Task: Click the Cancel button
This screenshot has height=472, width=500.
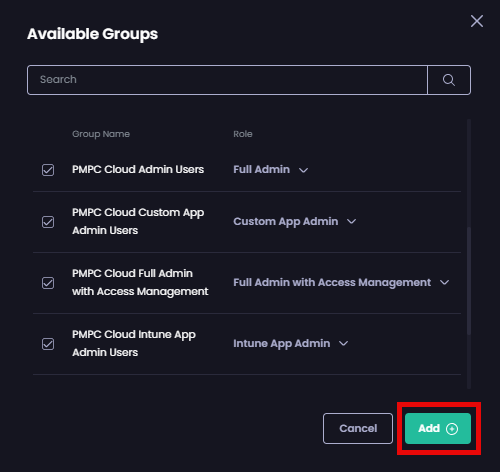Action: click(358, 428)
